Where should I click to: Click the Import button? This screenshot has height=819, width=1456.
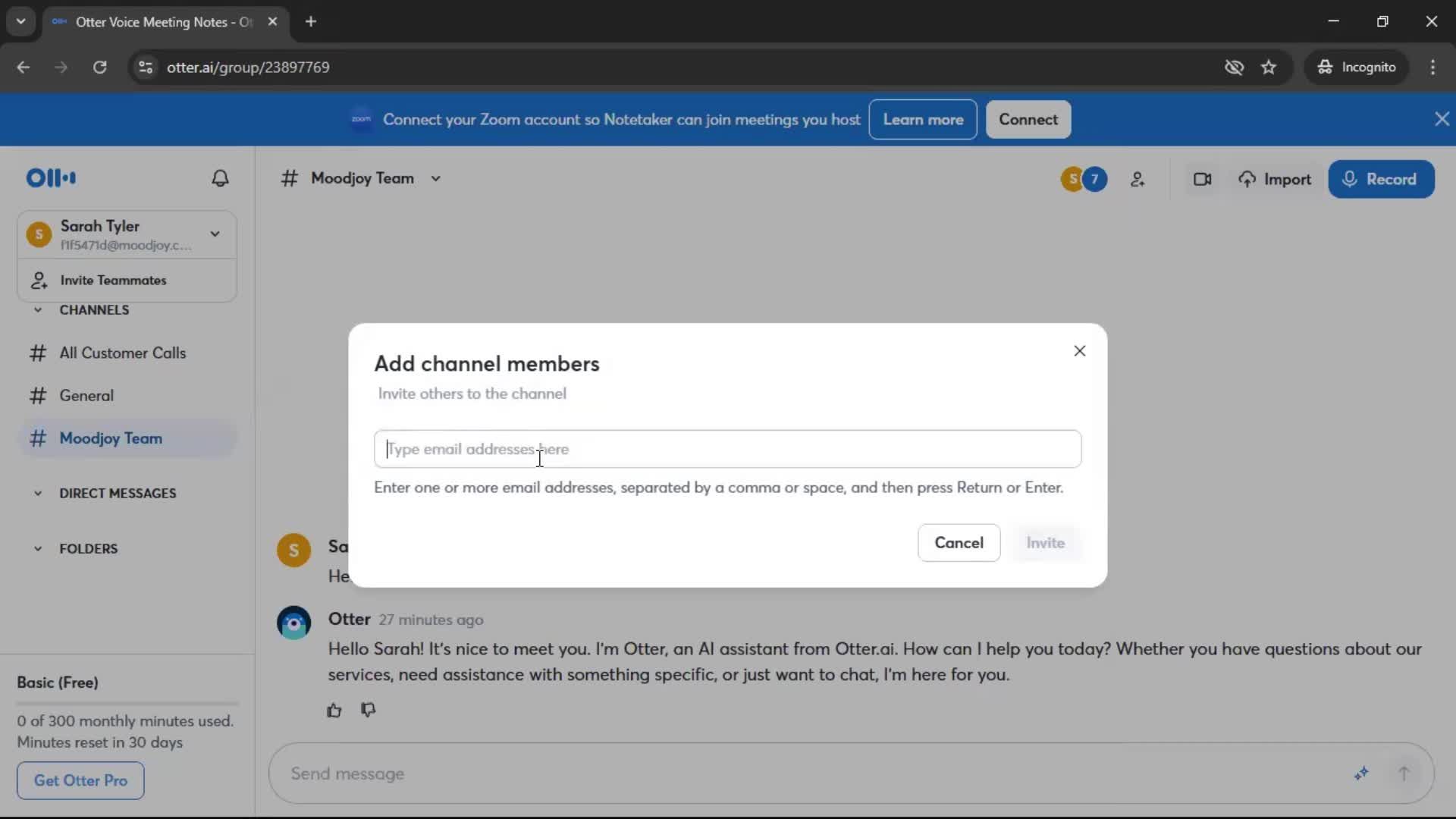(1275, 180)
